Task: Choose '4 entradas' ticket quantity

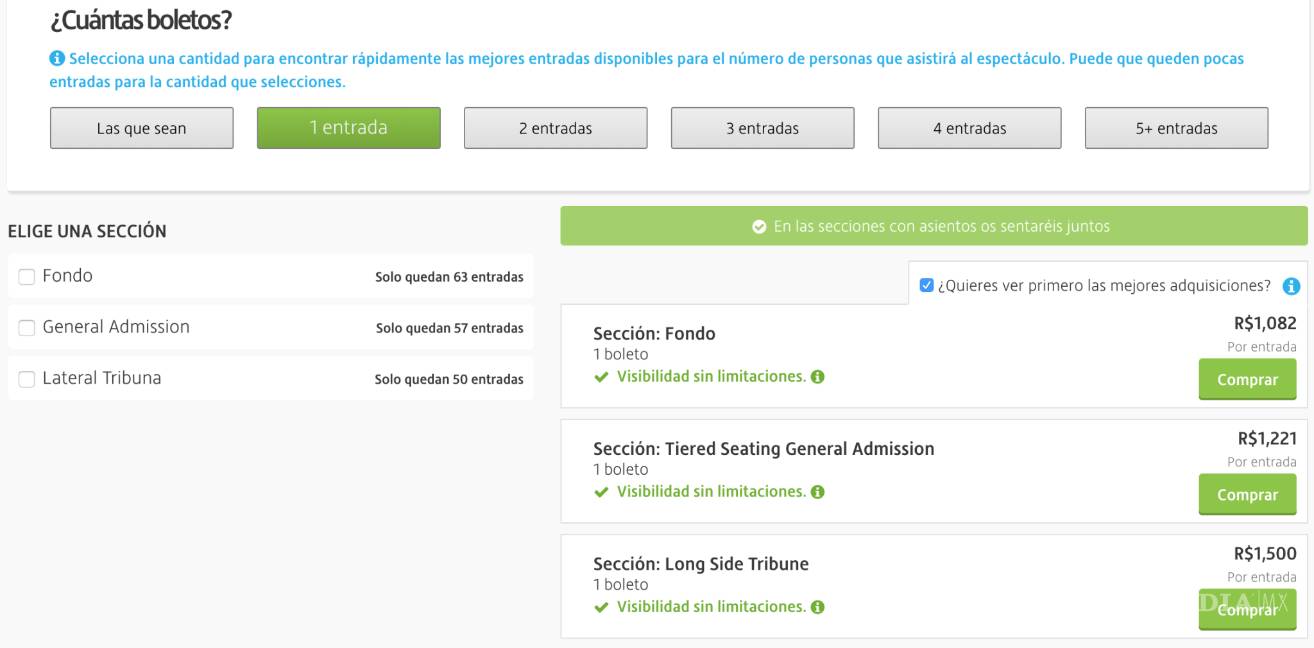Action: [x=969, y=128]
